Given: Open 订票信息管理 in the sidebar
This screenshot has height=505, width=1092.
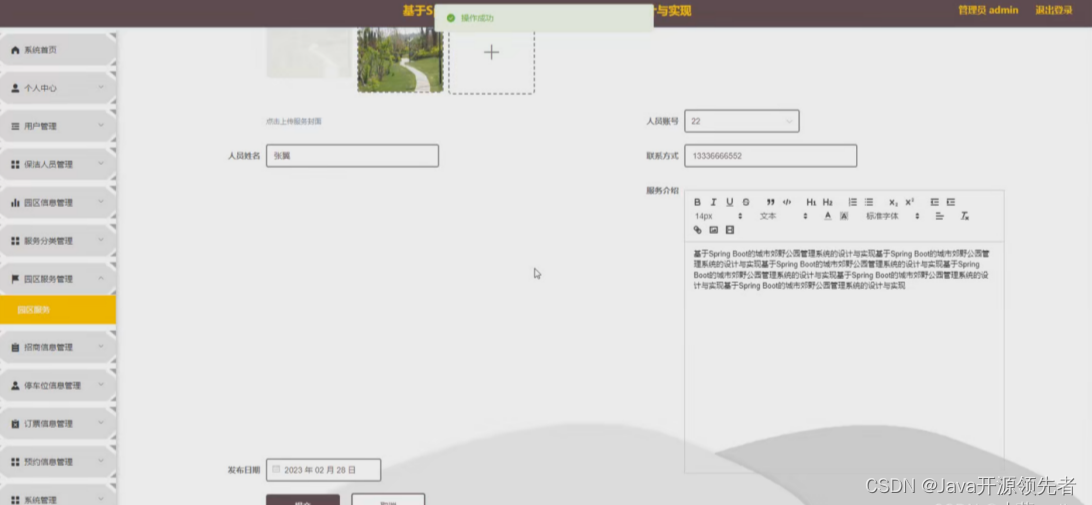Looking at the screenshot, I should pyautogui.click(x=57, y=424).
